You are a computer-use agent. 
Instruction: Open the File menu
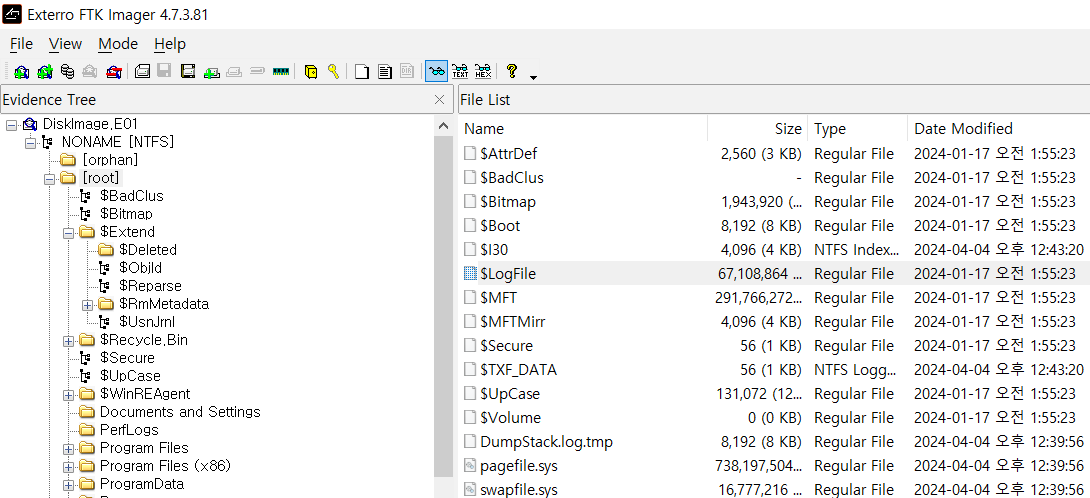22,44
